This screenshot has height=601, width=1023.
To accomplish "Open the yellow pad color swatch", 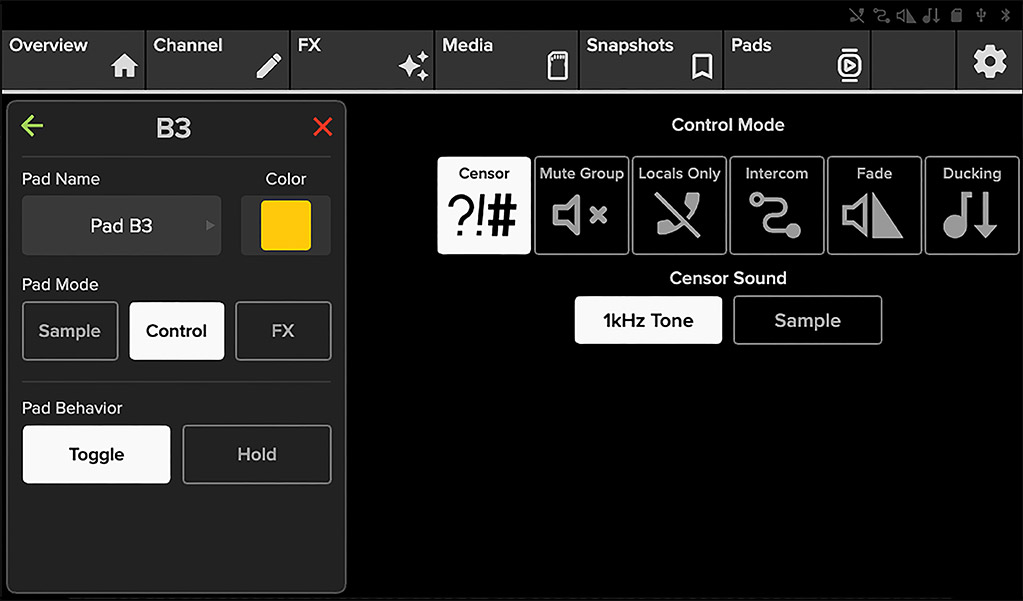I will [x=286, y=226].
